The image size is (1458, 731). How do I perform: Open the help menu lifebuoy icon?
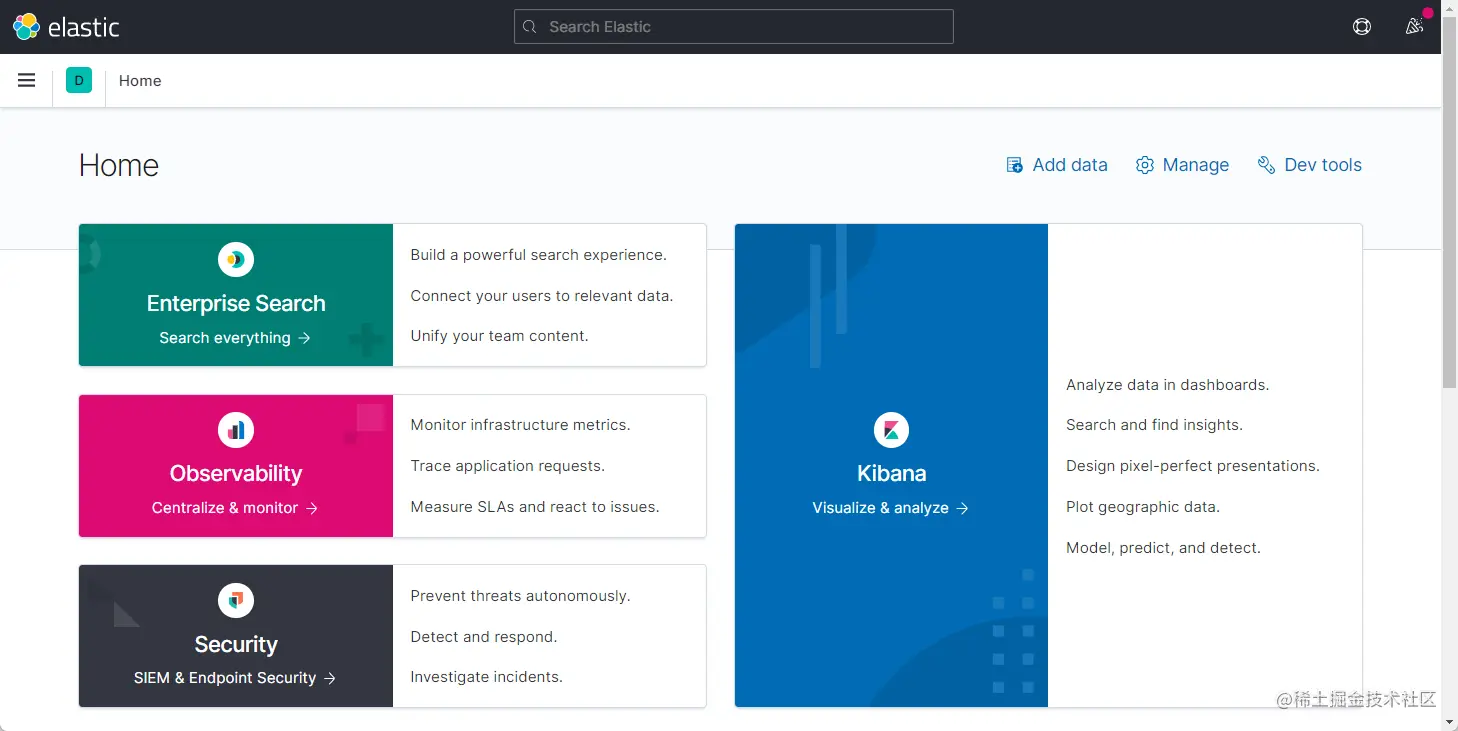pyautogui.click(x=1362, y=27)
